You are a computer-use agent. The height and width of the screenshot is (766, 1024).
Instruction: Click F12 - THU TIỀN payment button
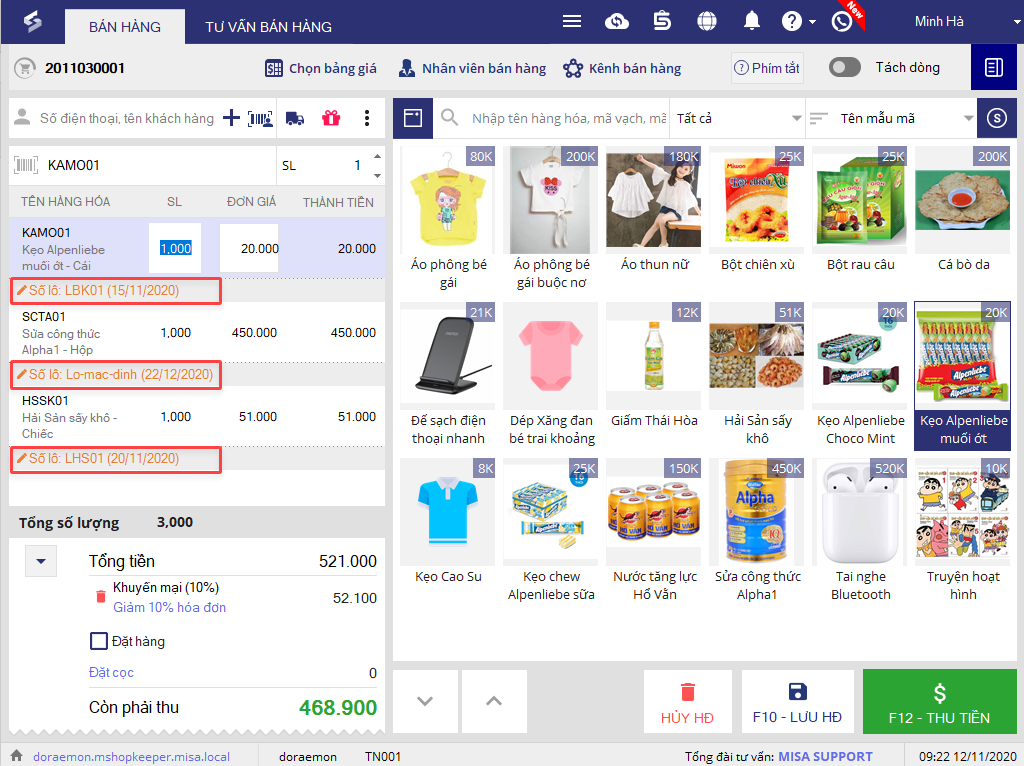pos(940,701)
